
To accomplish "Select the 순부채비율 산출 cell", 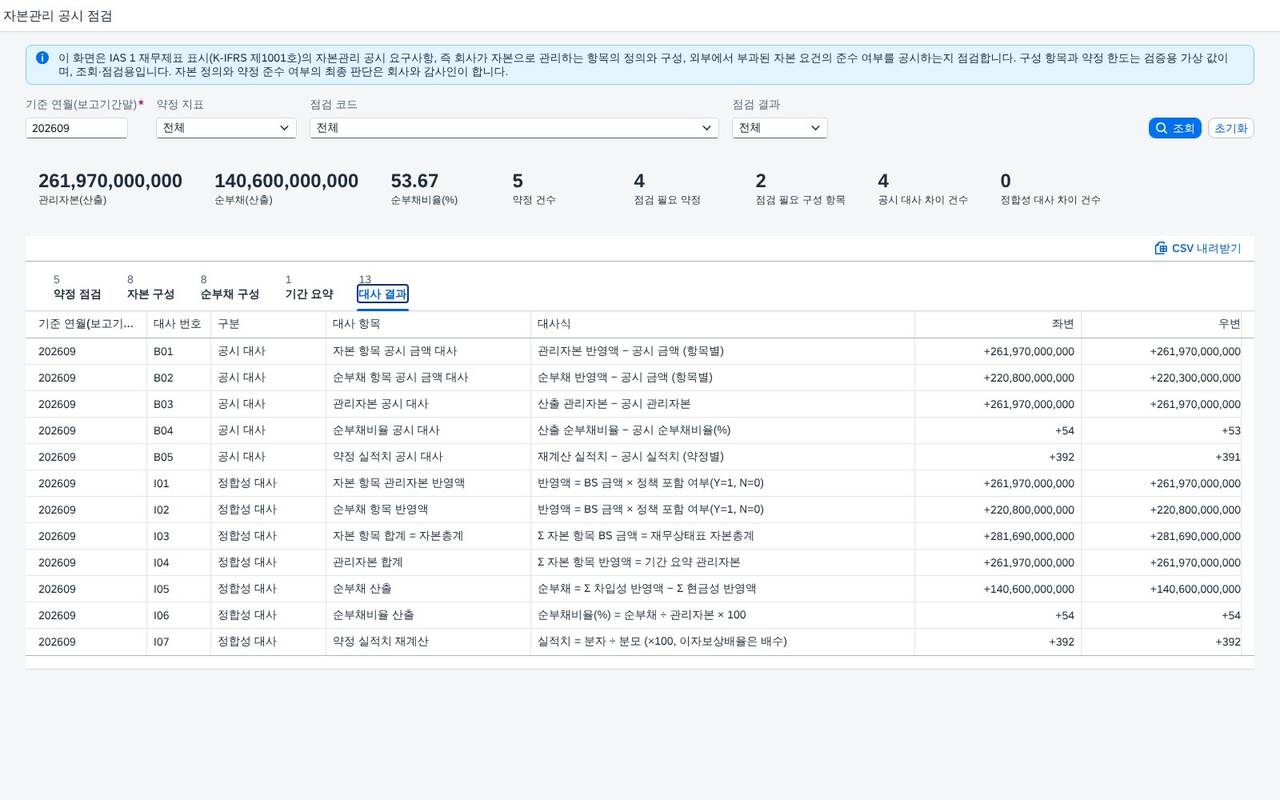I will coord(428,615).
